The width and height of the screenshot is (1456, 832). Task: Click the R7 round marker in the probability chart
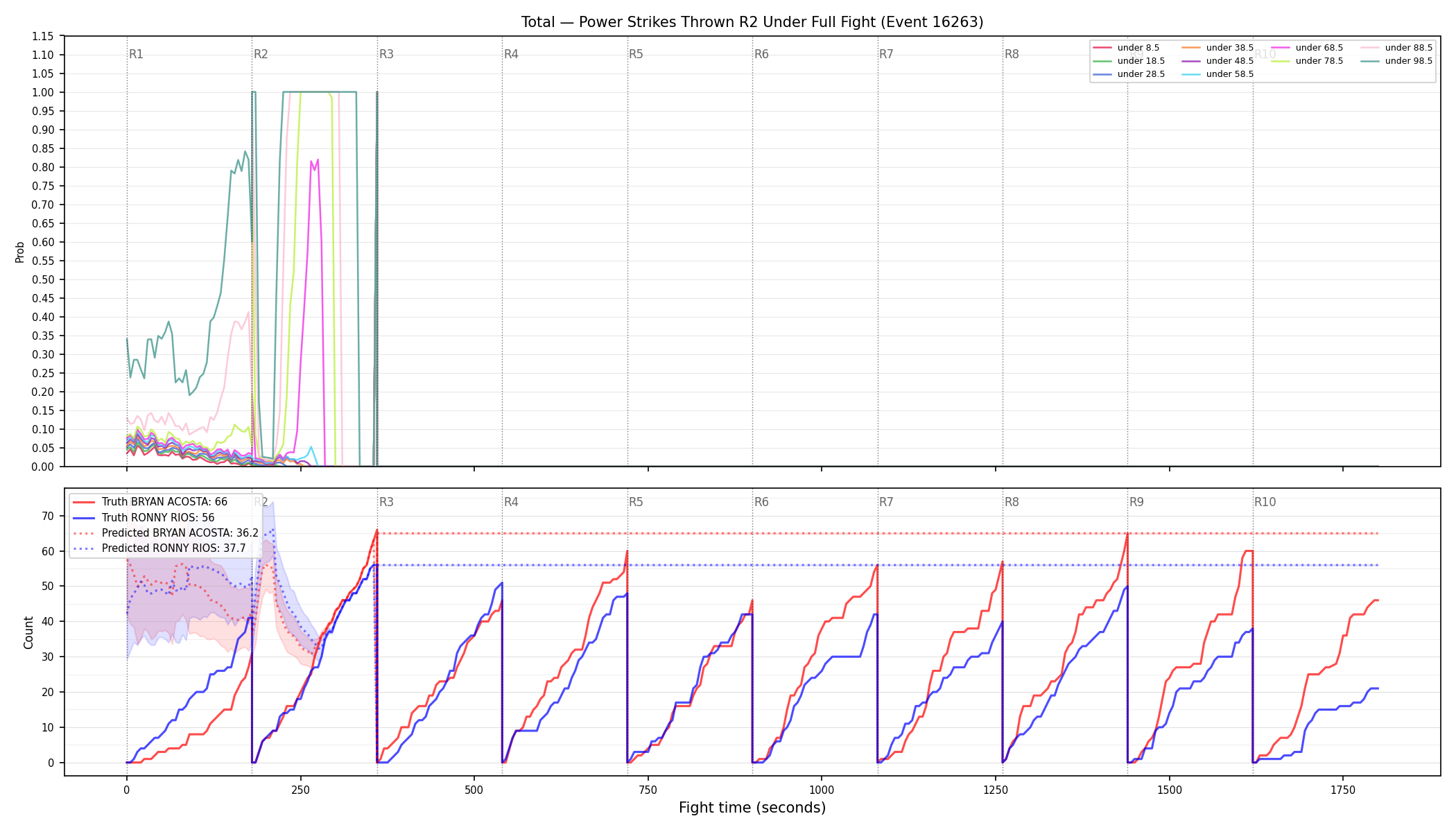coord(886,54)
